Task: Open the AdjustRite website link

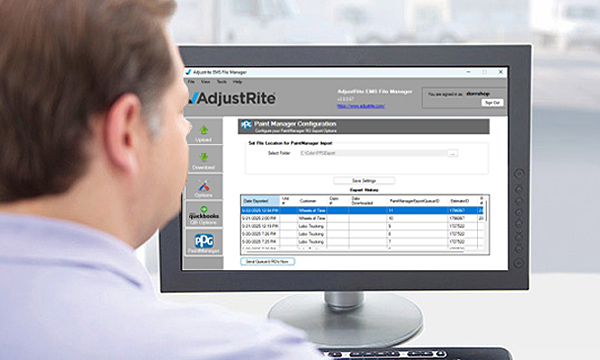Action: (361, 106)
